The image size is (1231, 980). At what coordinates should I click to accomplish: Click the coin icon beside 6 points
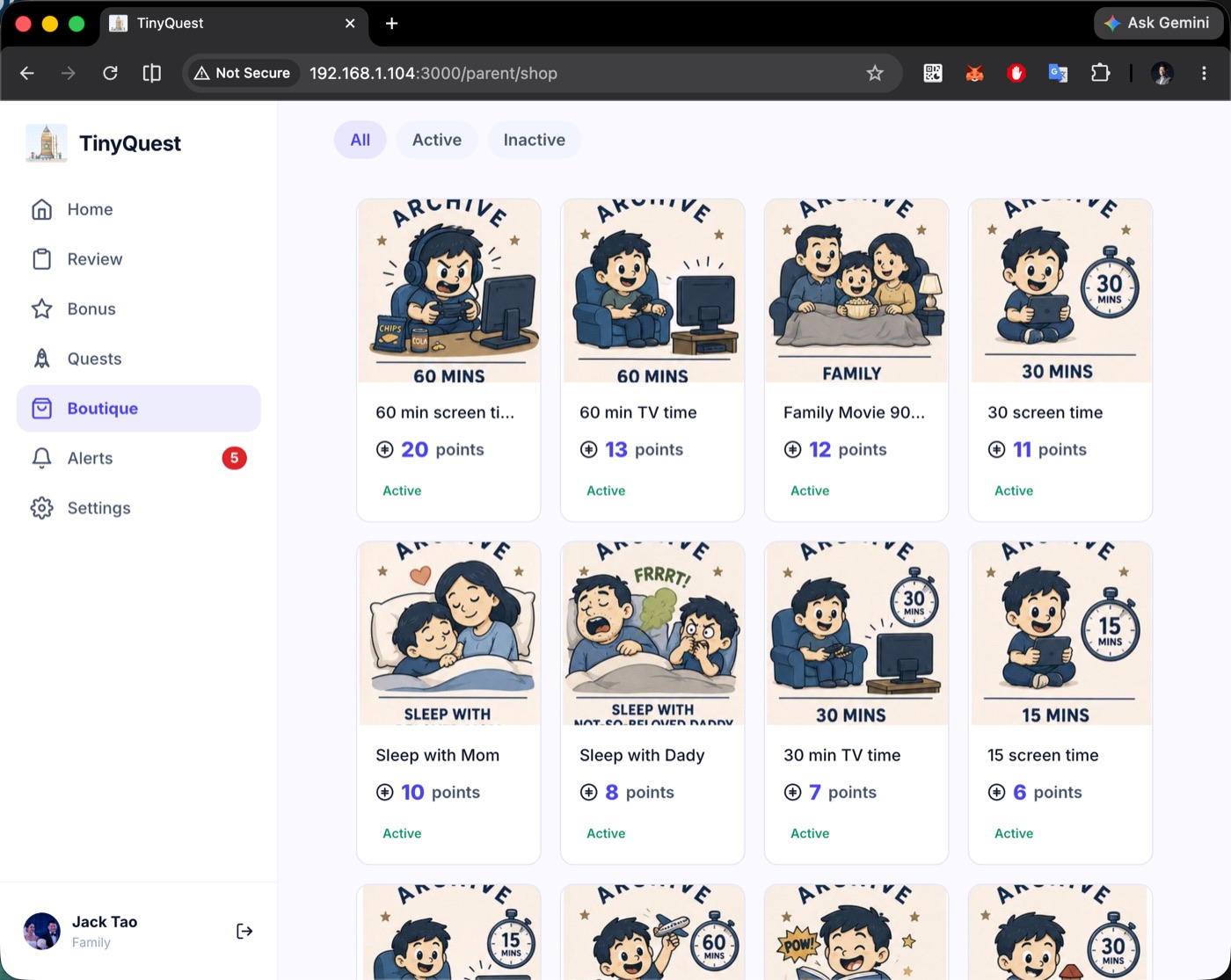point(996,793)
